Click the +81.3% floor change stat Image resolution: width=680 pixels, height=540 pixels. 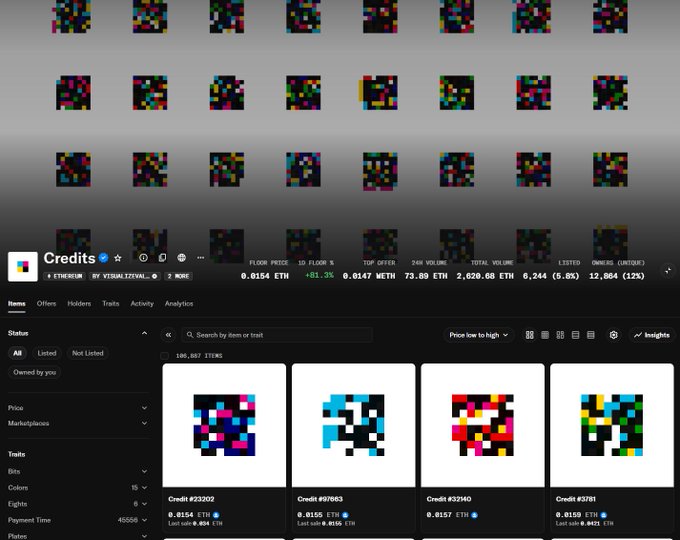click(x=319, y=275)
